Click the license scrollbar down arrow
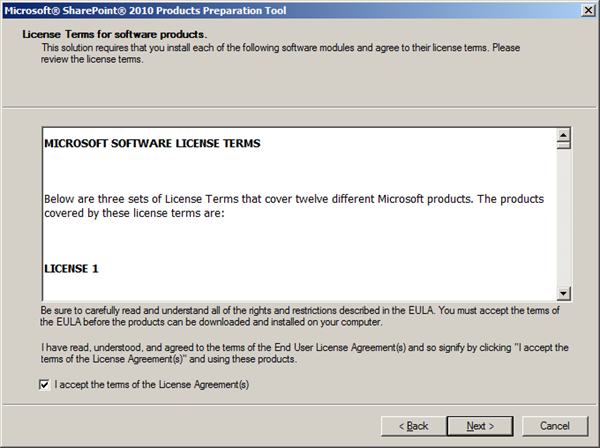Screen dimensions: 600x448 563,292
